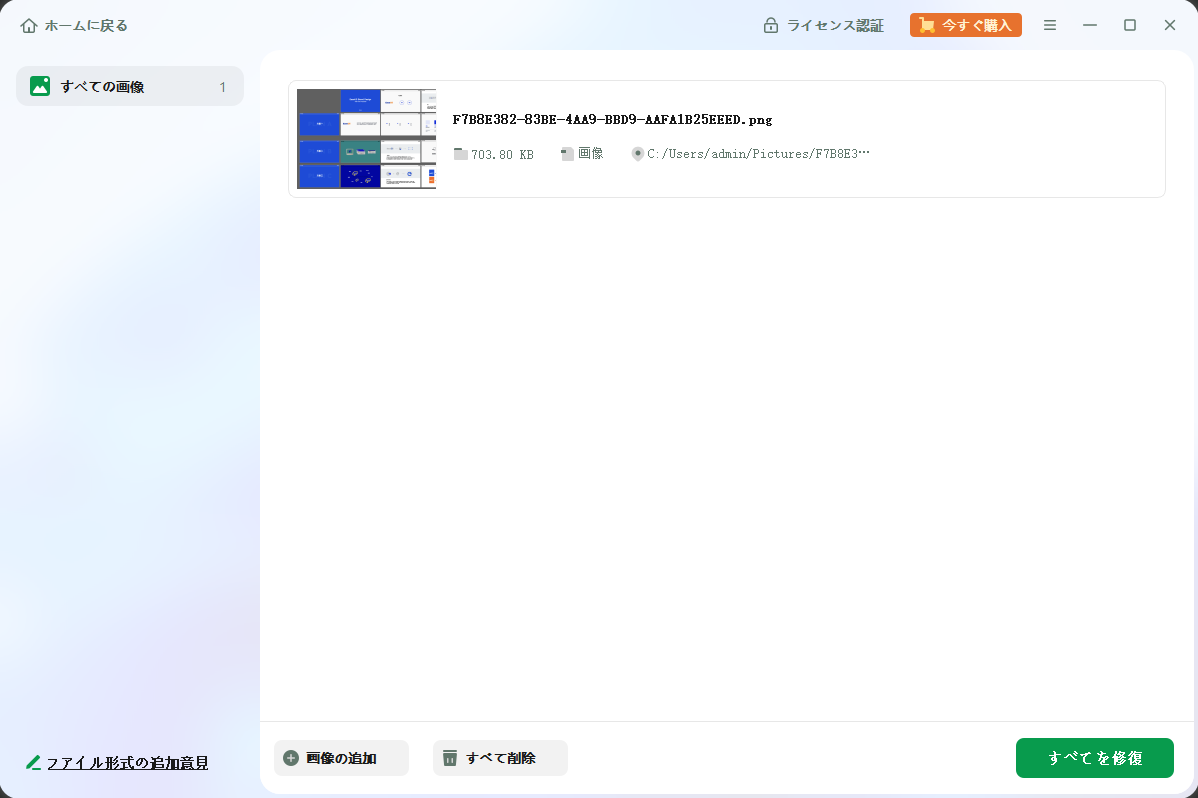Select the F7B8E382 PNG file name

612,120
